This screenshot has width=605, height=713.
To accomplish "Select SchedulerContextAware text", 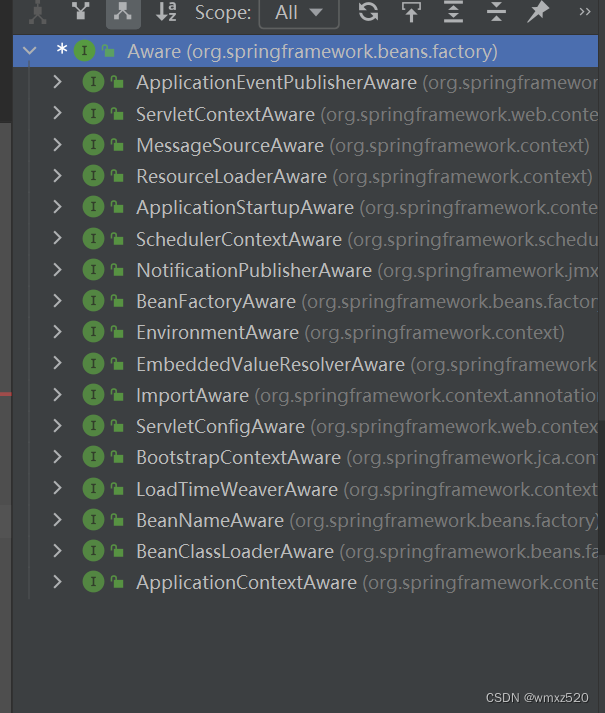I will point(239,239).
